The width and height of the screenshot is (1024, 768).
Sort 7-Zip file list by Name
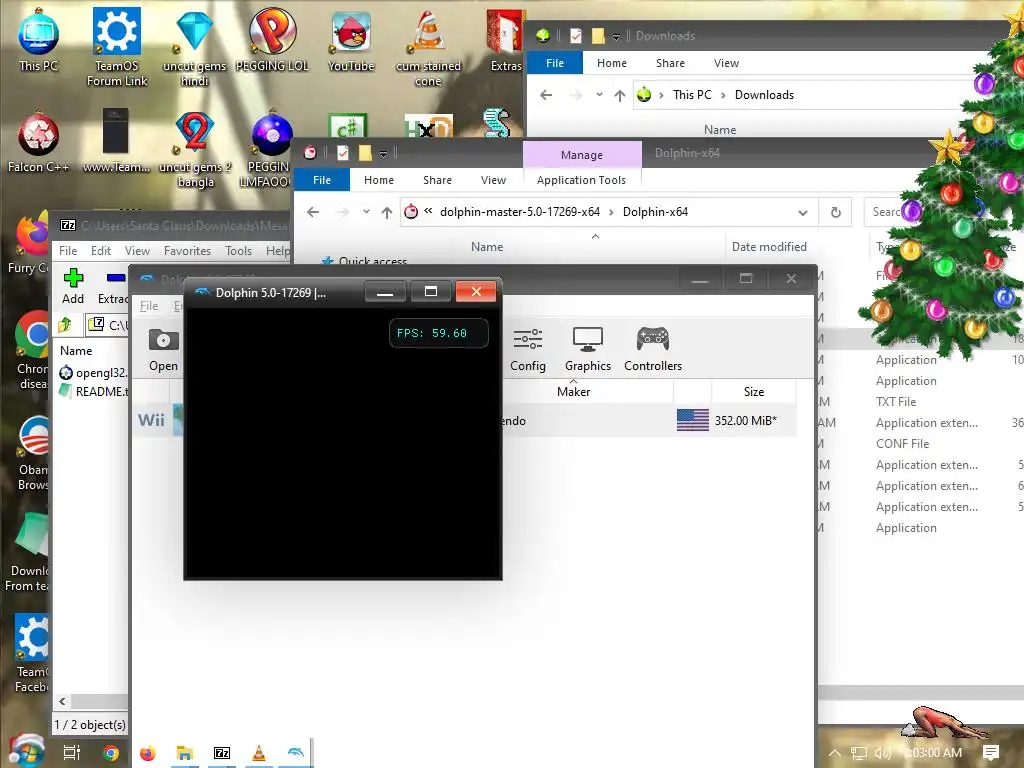coord(76,351)
